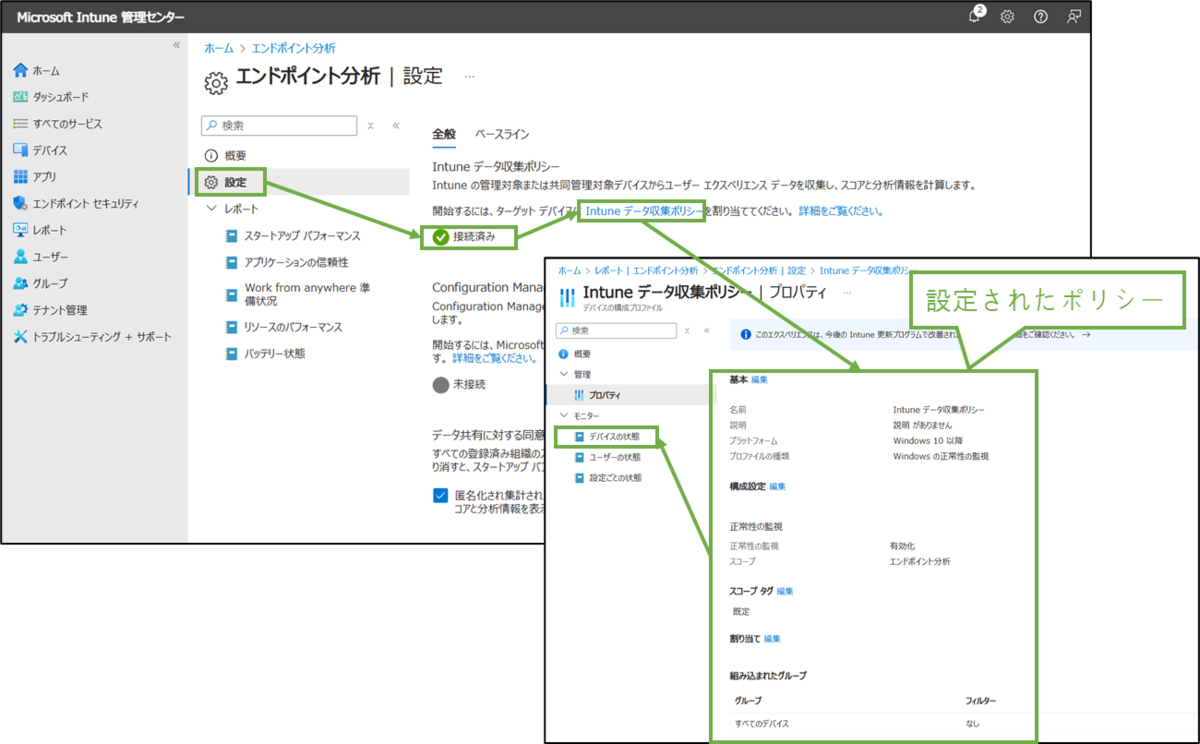The image size is (1200, 744).
Task: Click 詳細をご覧ください link after 割り当ててください
Action: pos(841,211)
